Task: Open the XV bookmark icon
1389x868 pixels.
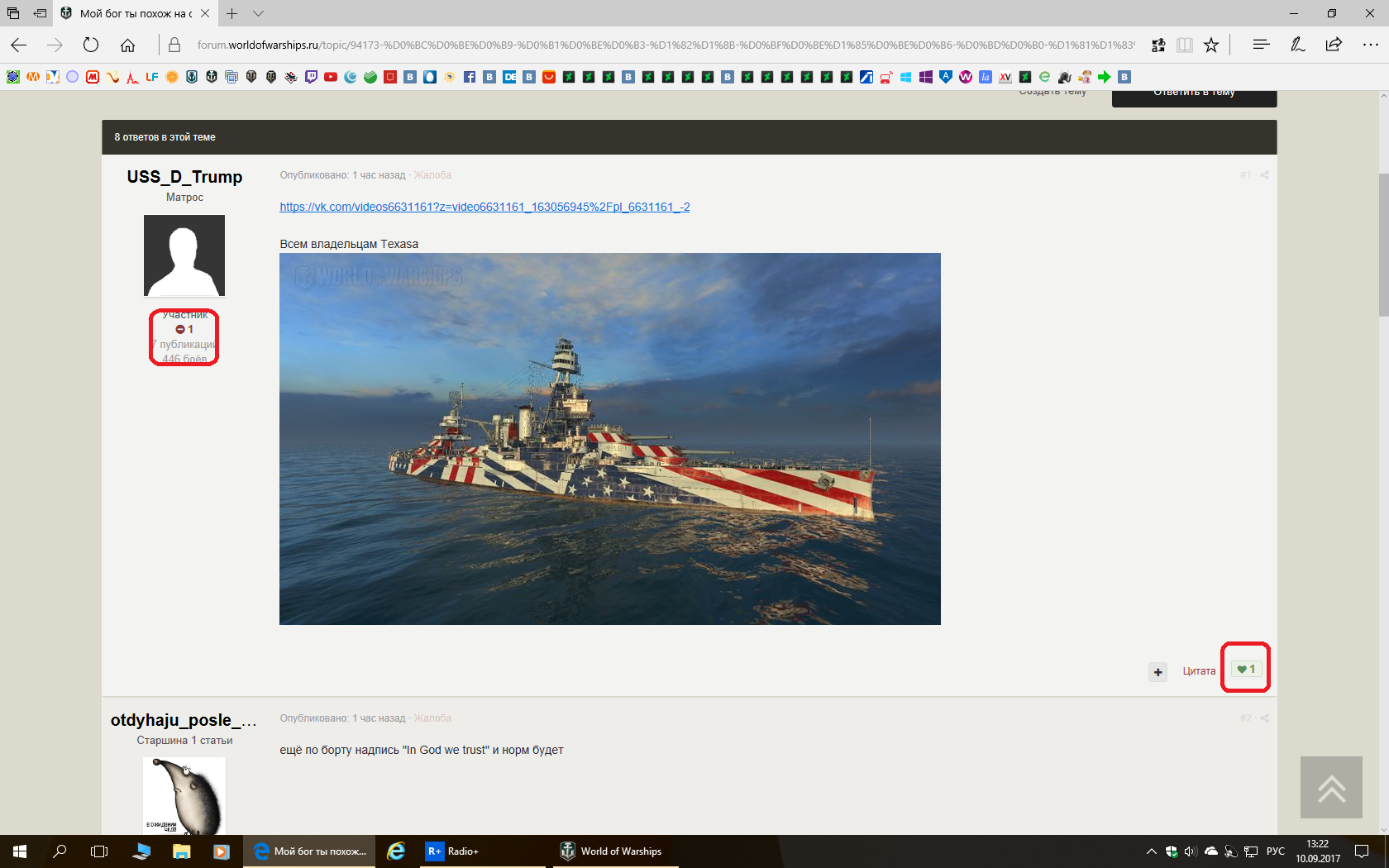Action: 1005,77
